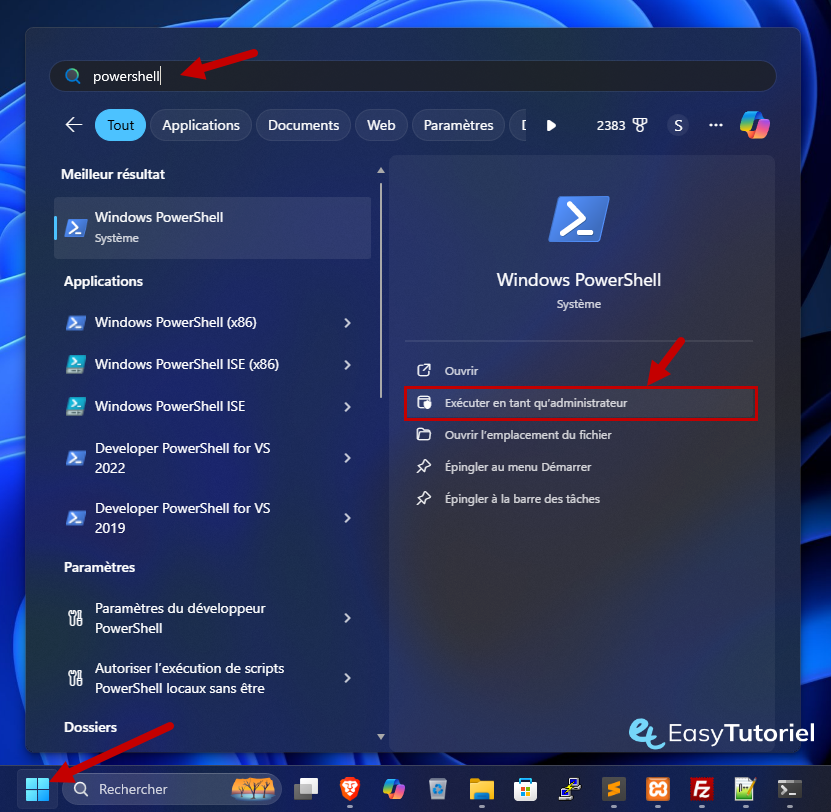Switch to the Applications filter tab

click(201, 125)
